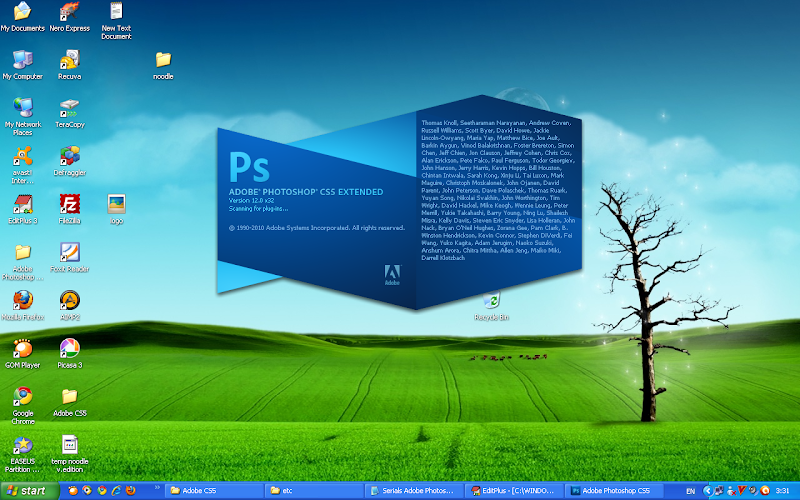Expand hidden Quick Launch items chevron
This screenshot has width=800, height=500.
click(157, 488)
